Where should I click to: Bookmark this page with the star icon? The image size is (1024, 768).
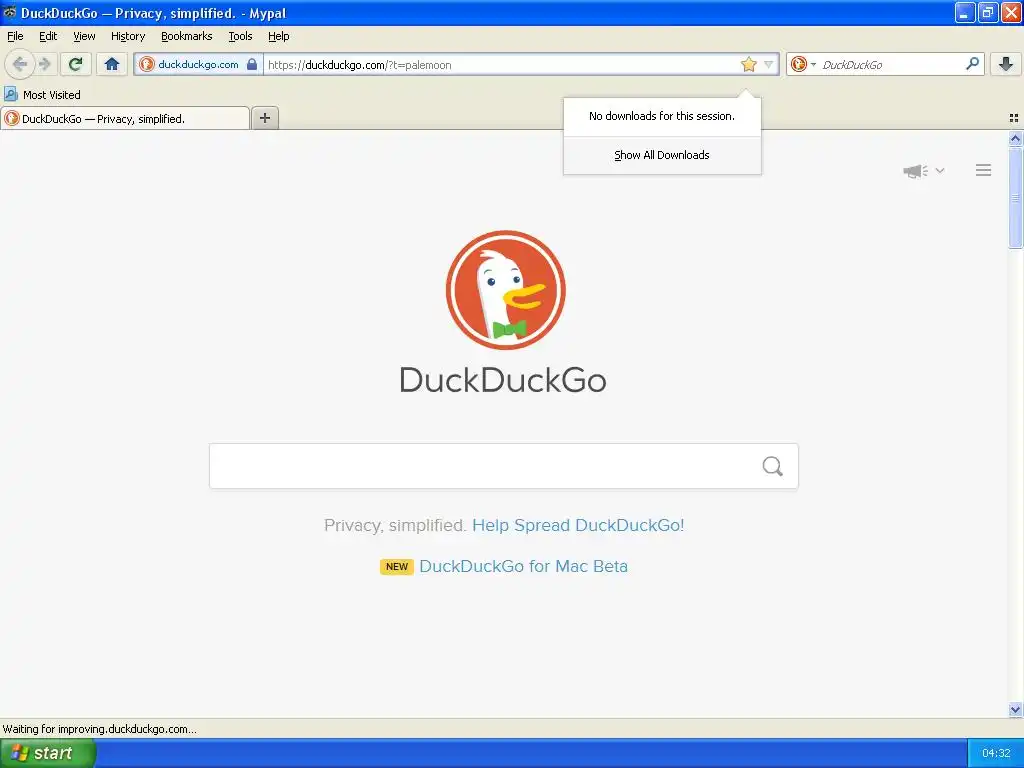click(x=748, y=64)
